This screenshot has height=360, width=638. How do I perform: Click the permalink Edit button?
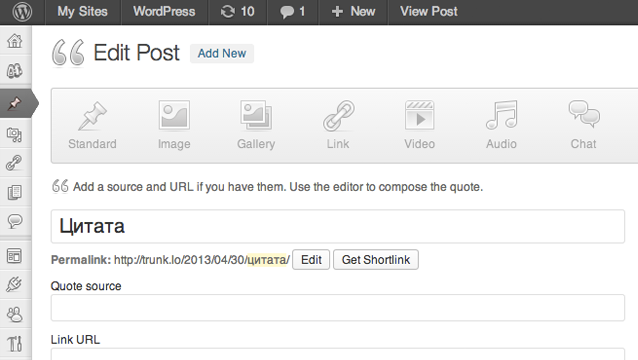coord(311,260)
